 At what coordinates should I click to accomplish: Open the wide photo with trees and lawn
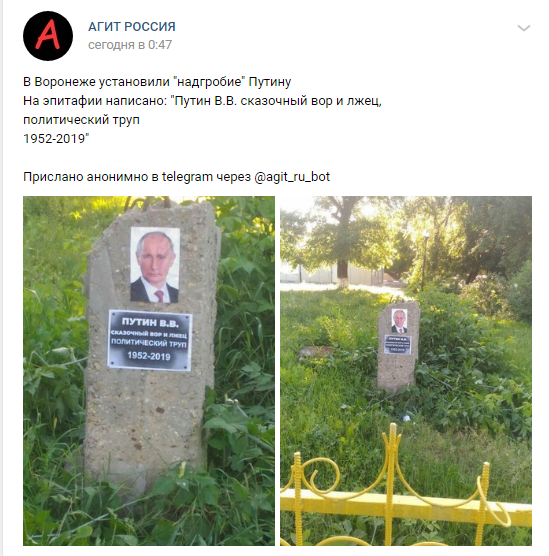(406, 371)
